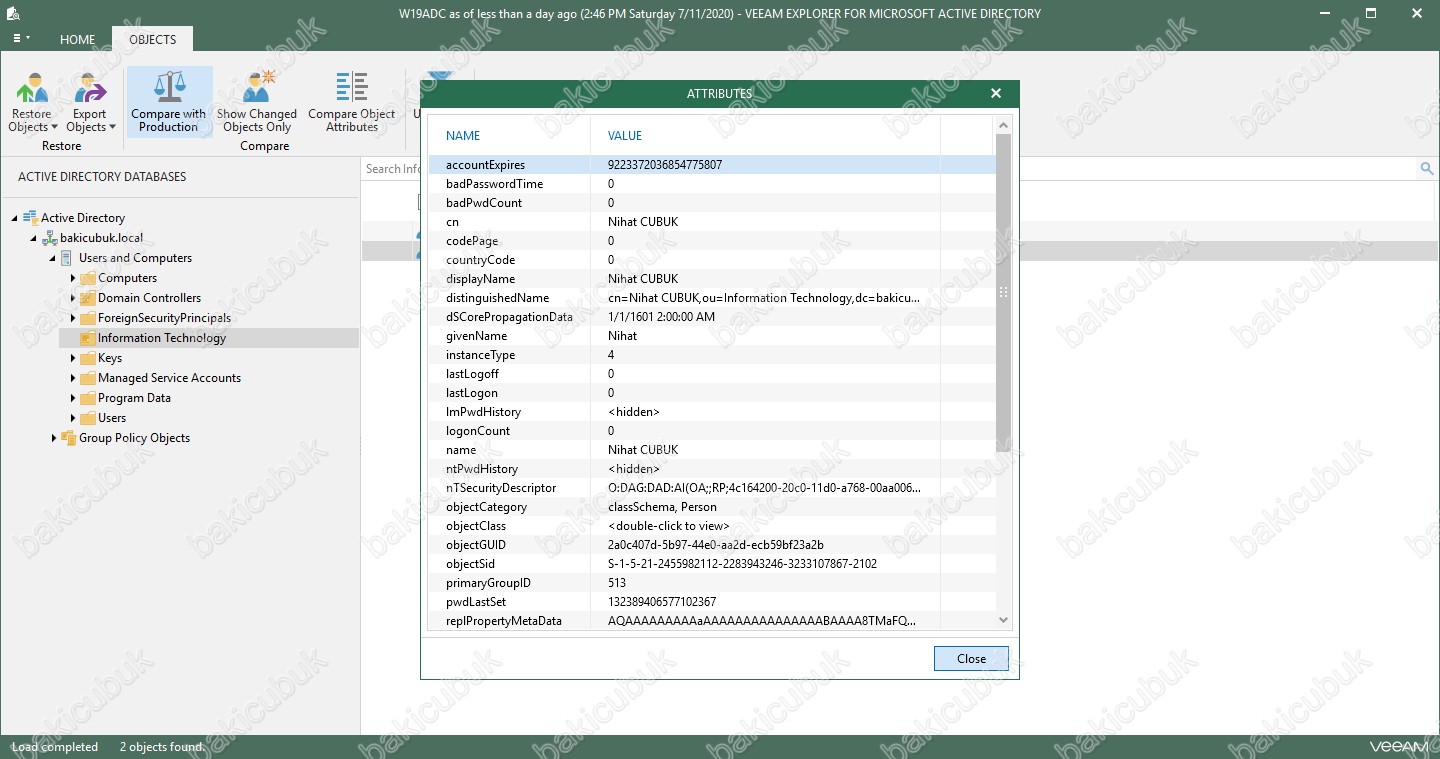
Task: Expand the Users tree node
Action: point(73,418)
